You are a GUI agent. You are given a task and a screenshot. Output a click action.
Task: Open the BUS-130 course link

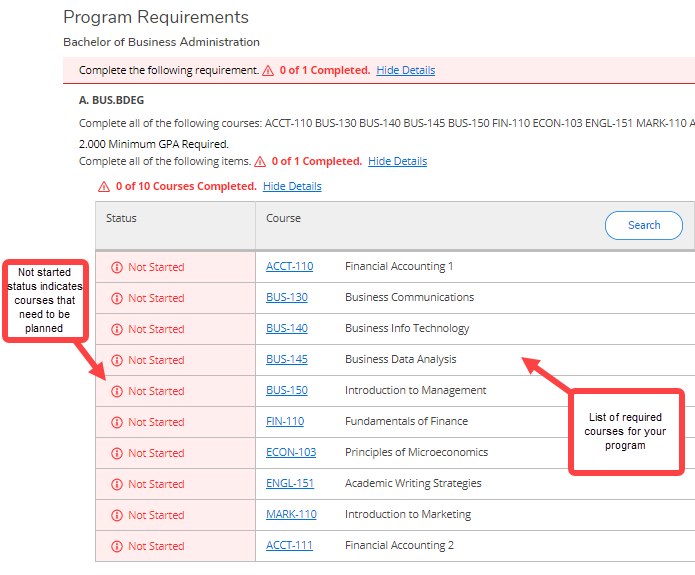pos(287,297)
